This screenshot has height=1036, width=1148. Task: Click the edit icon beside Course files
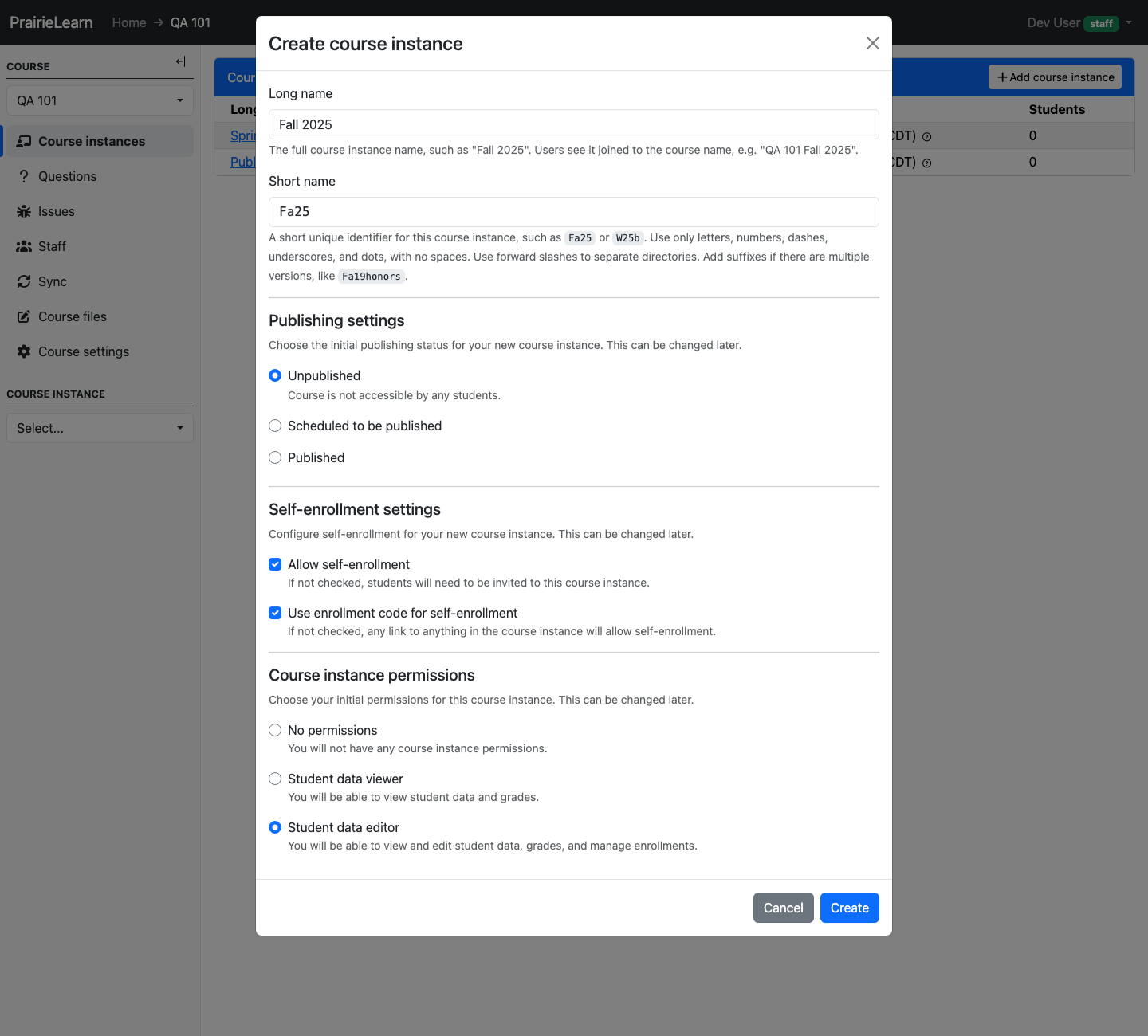[x=24, y=316]
